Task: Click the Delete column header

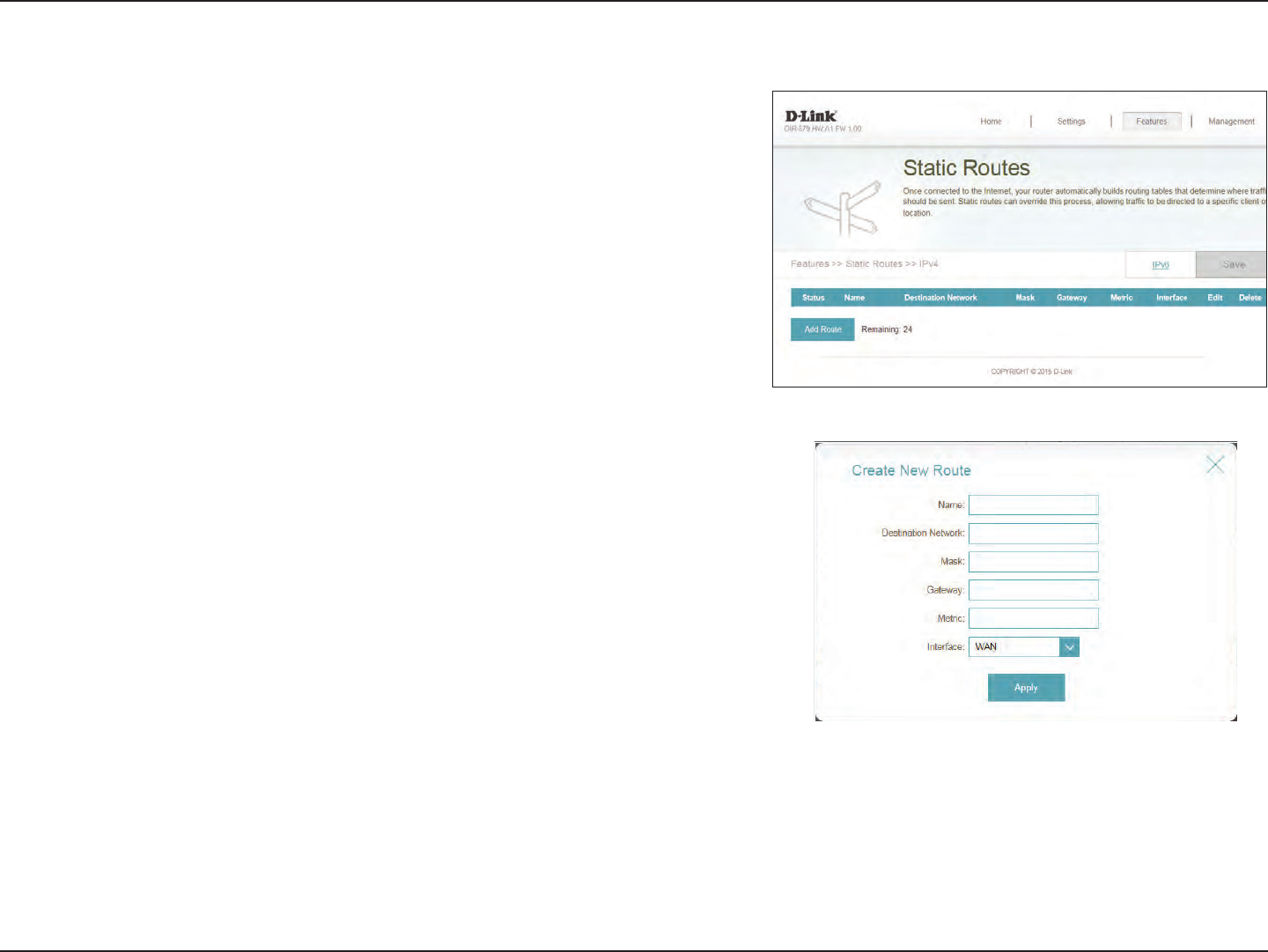Action: (x=1250, y=298)
